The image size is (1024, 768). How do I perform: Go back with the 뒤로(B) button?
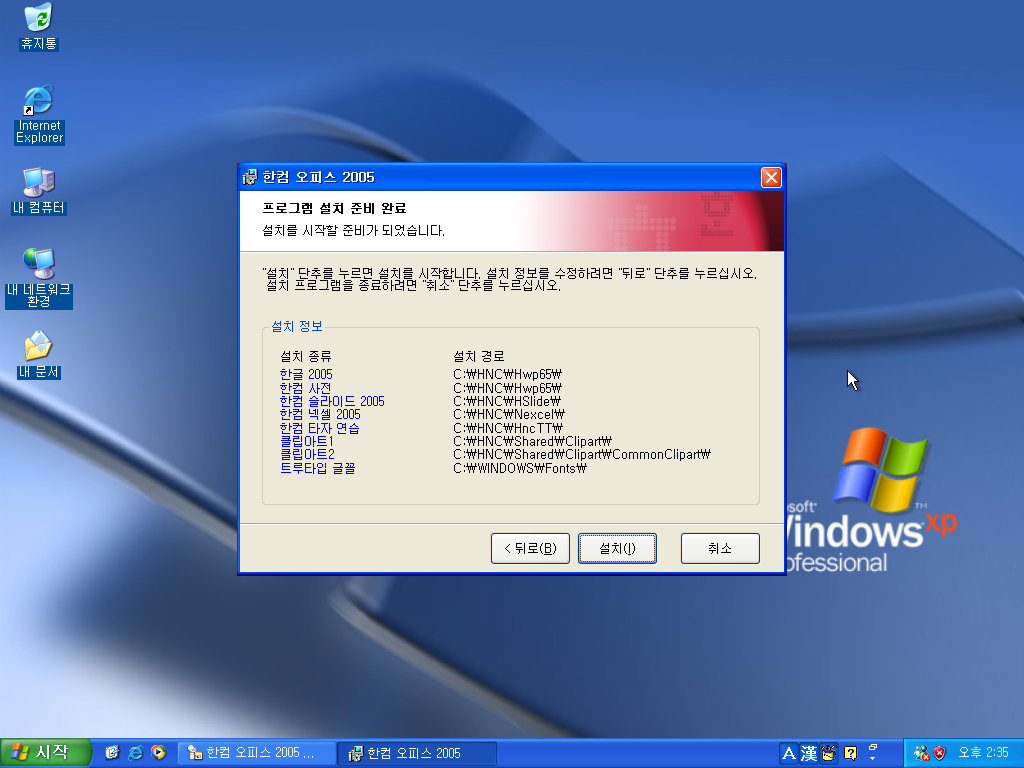[x=530, y=548]
